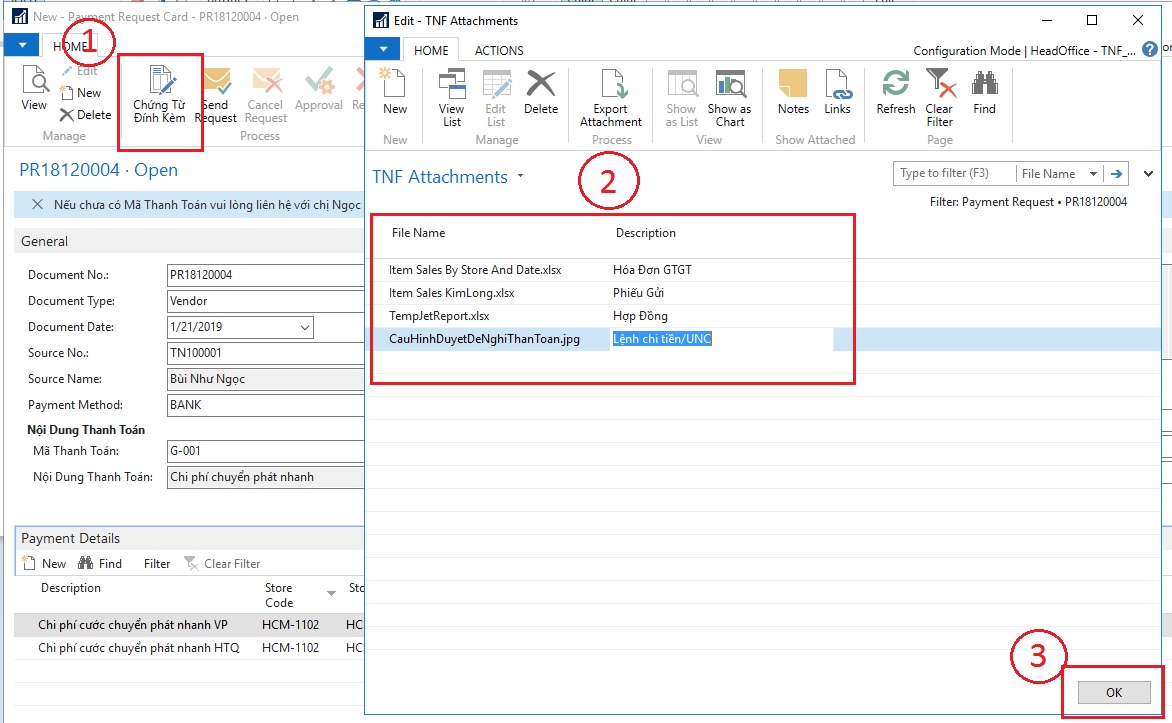Click Export Attachment icon
This screenshot has height=723, width=1172.
pyautogui.click(x=611, y=98)
